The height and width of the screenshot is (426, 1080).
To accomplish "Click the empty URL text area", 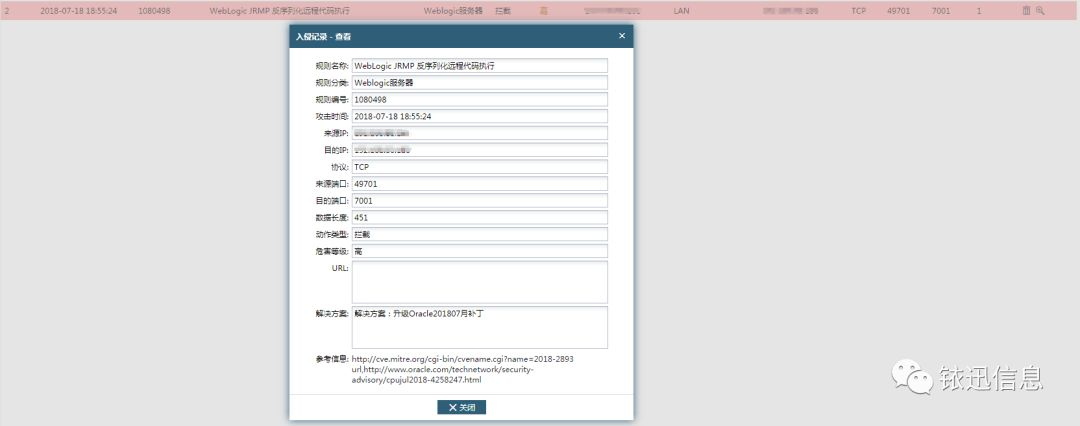I will point(479,282).
